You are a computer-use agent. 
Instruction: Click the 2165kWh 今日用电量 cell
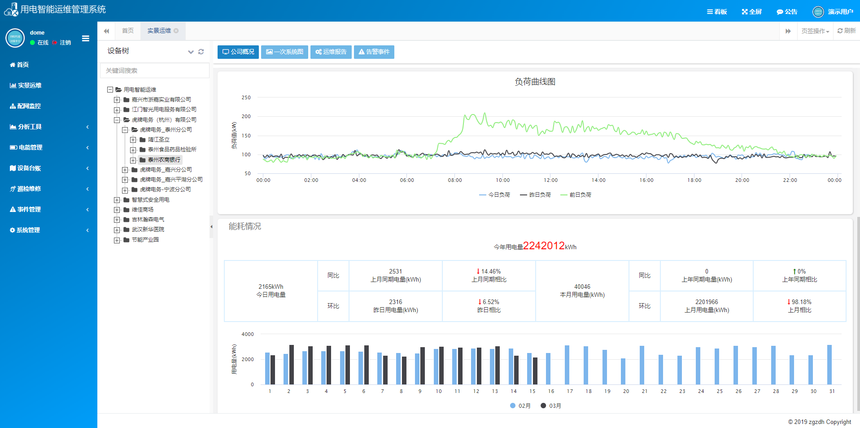271,291
